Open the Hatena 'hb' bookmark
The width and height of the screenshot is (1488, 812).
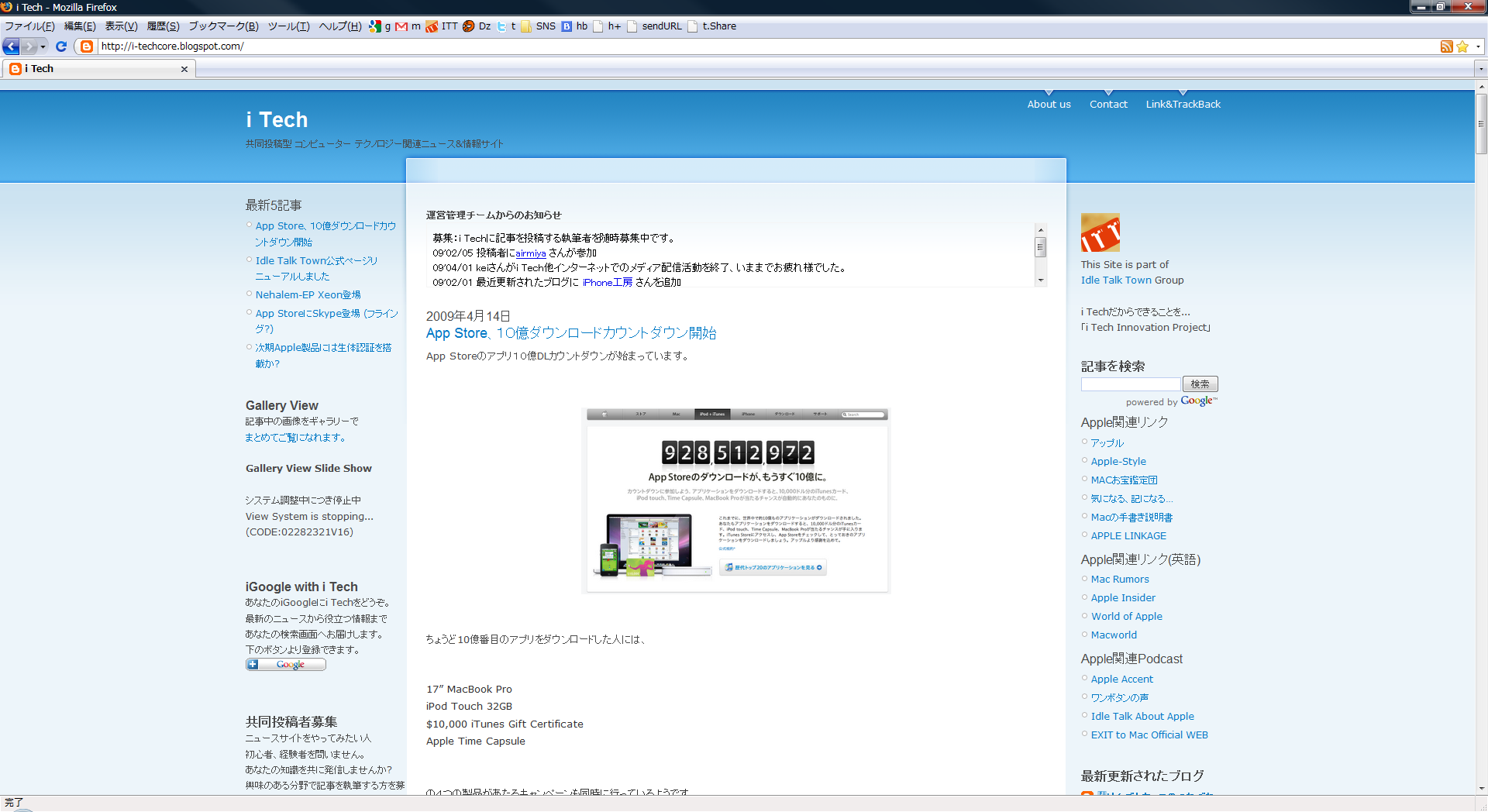tap(574, 26)
